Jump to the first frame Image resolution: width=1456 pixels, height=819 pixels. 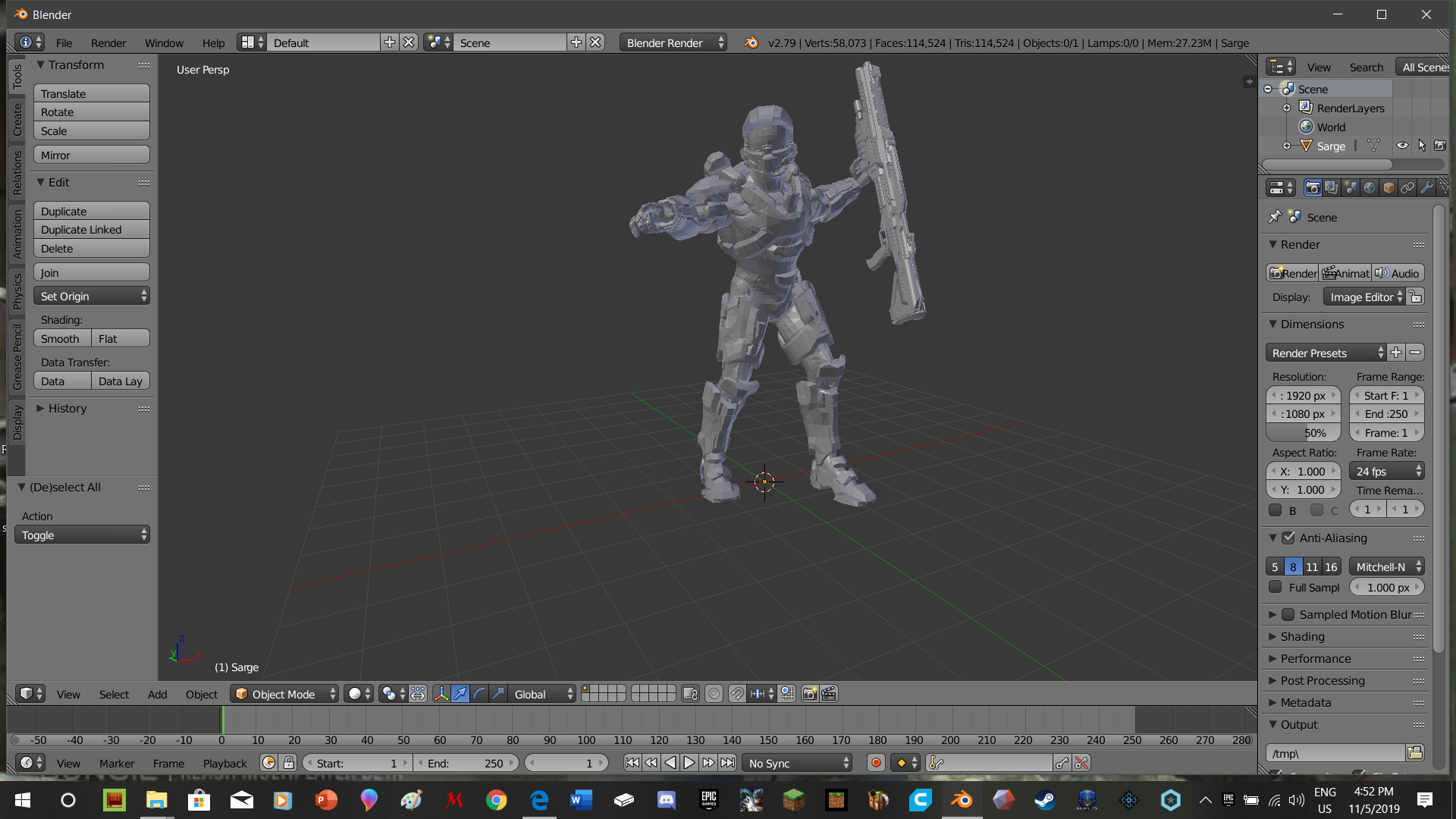coord(632,763)
